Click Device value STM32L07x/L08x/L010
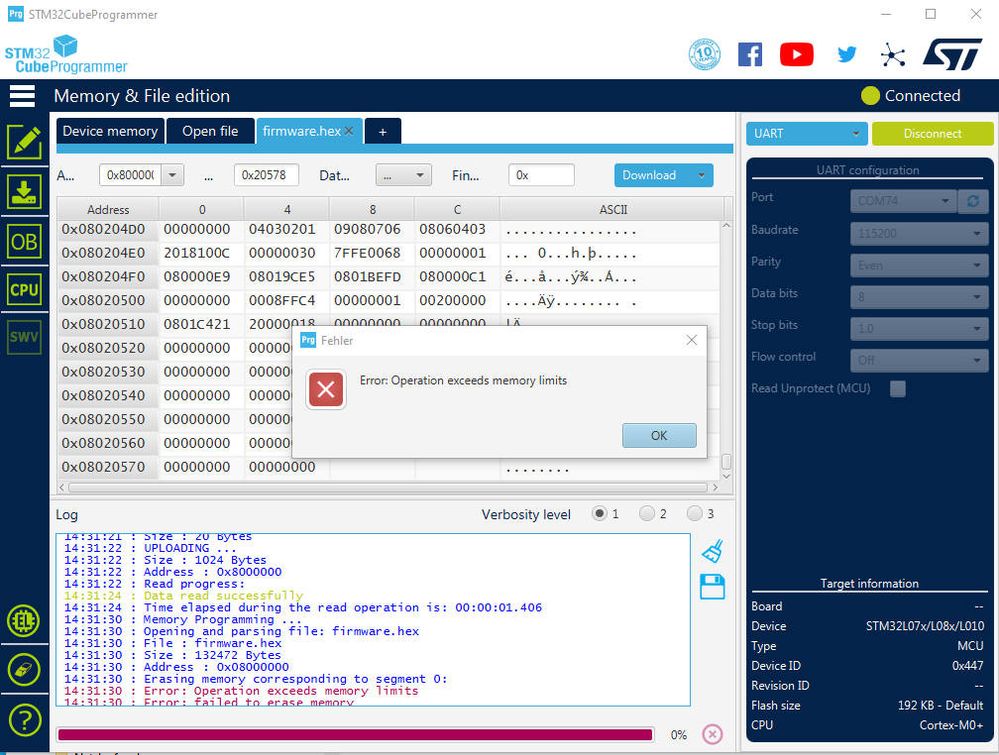This screenshot has width=999, height=755. [924, 626]
